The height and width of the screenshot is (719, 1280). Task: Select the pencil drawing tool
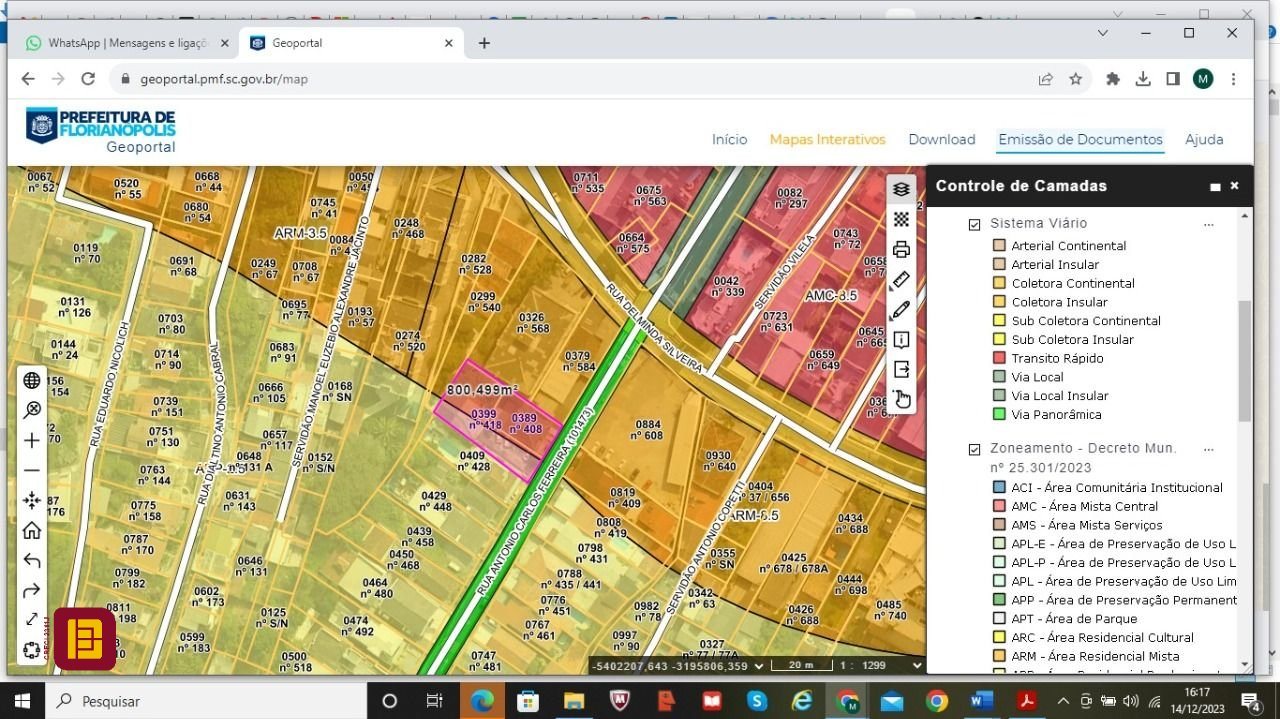pyautogui.click(x=901, y=310)
